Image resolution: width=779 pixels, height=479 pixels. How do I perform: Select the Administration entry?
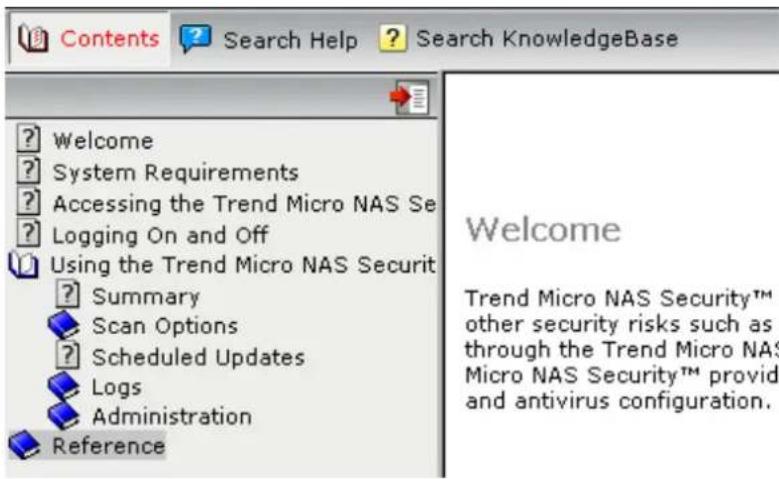point(171,416)
